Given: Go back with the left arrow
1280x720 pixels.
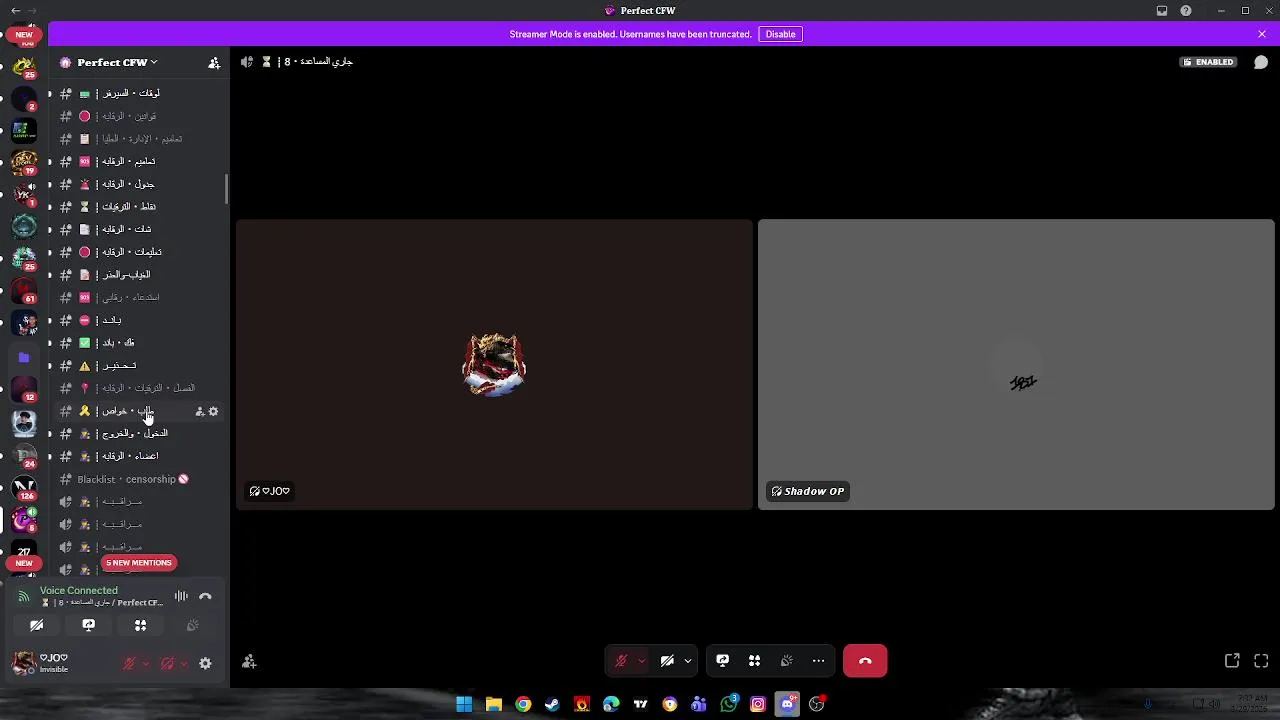Looking at the screenshot, I should pos(15,11).
